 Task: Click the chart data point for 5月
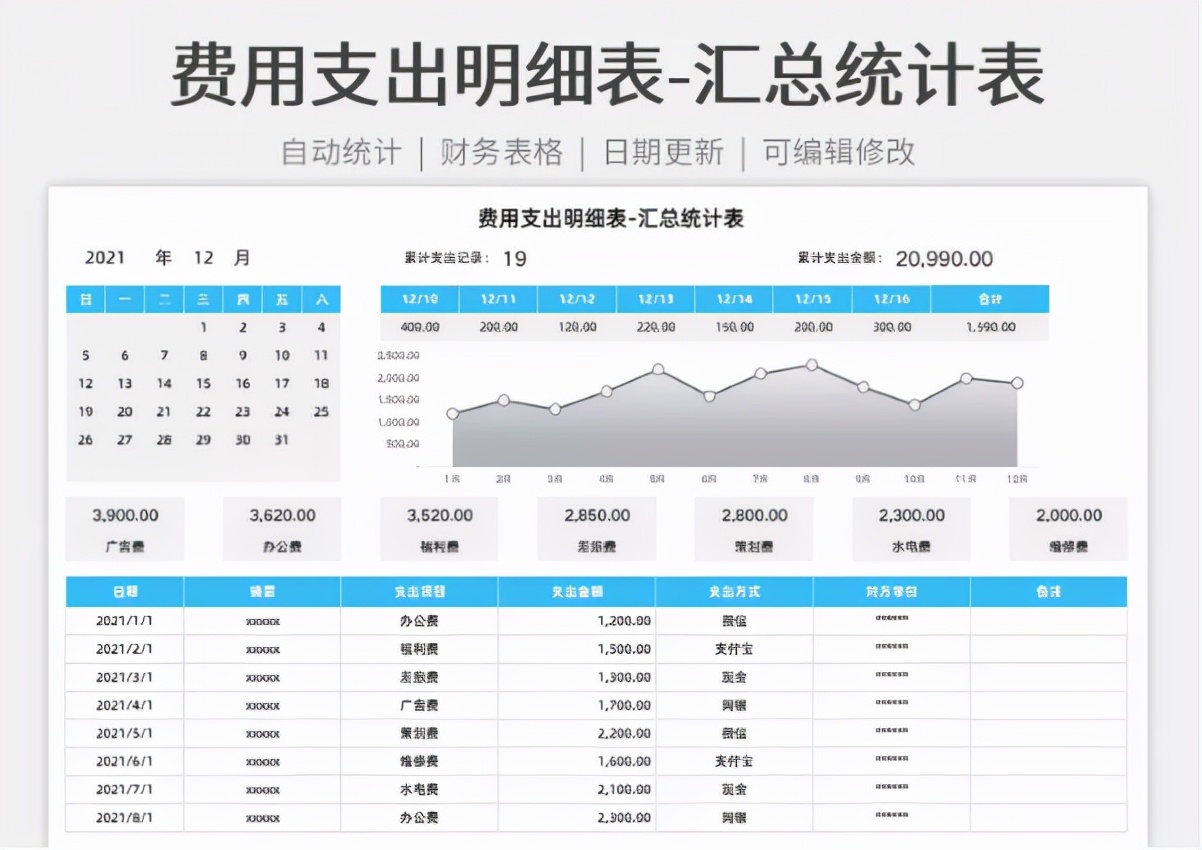point(658,369)
